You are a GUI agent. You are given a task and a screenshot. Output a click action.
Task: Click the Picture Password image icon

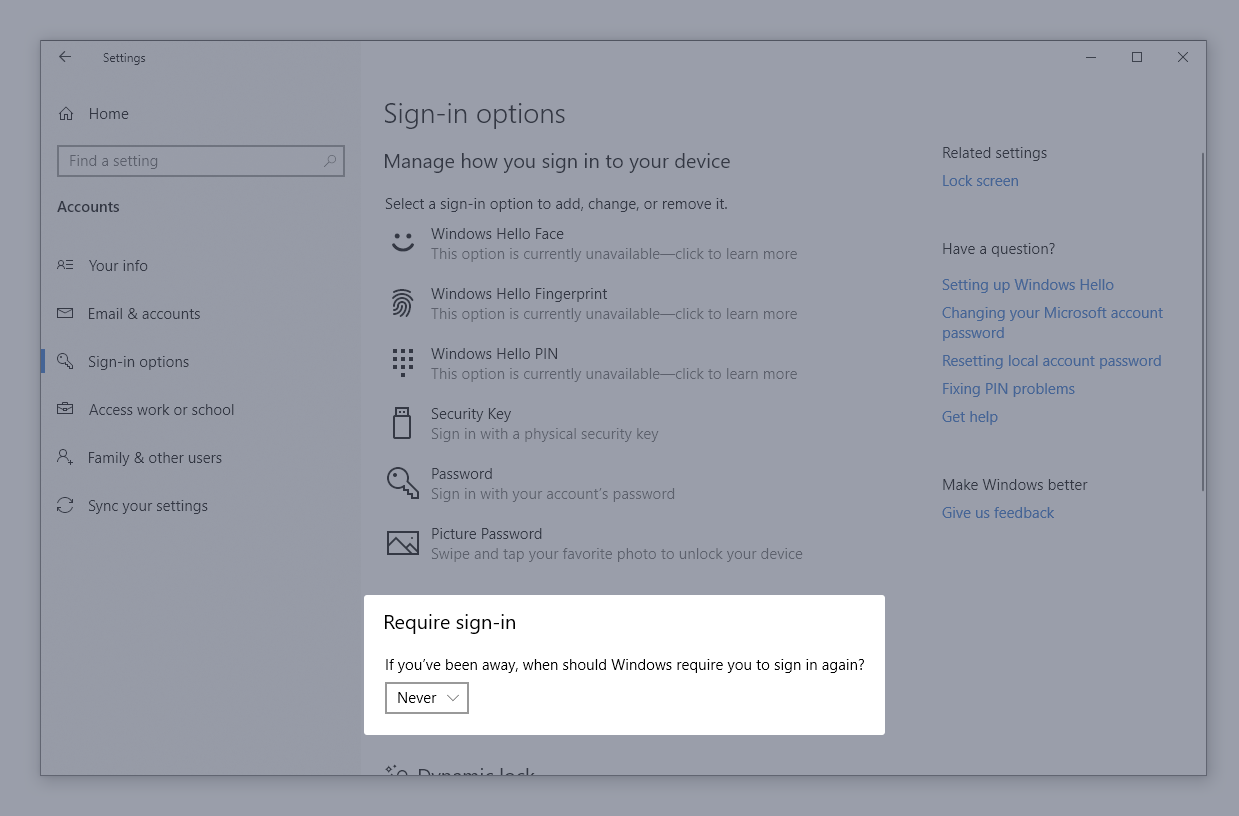pyautogui.click(x=402, y=543)
